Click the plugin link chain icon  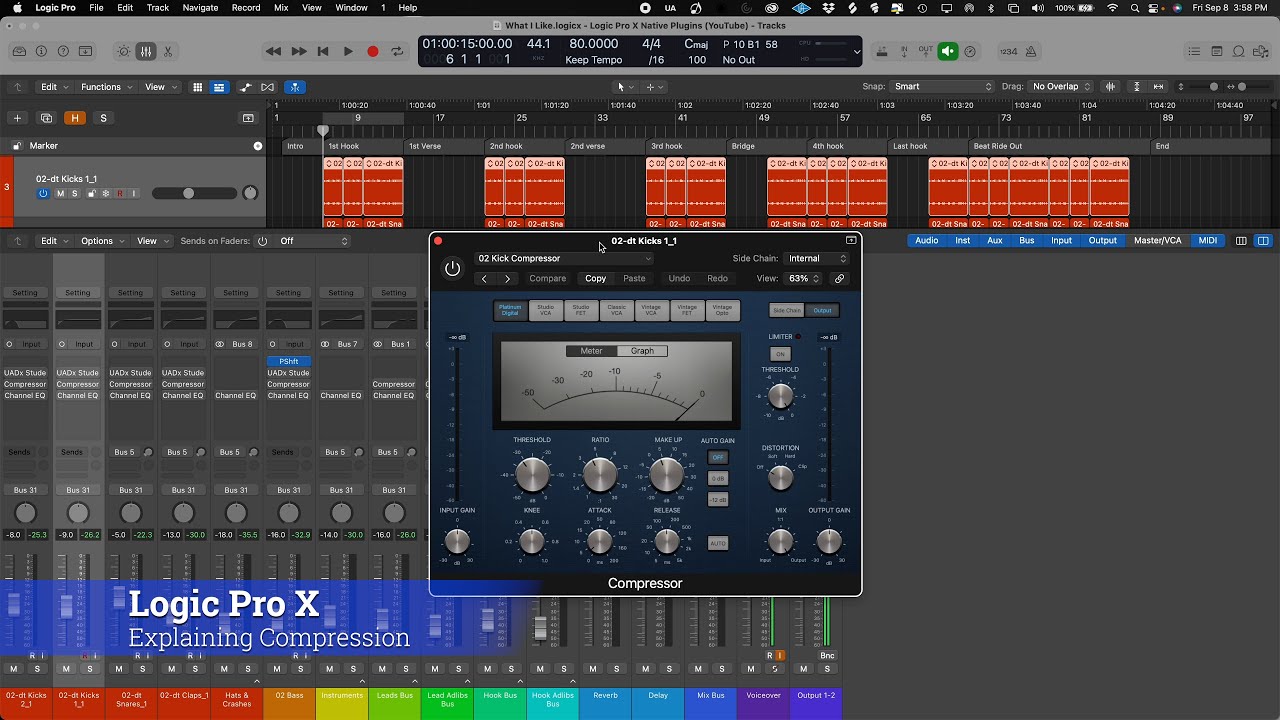coord(840,279)
